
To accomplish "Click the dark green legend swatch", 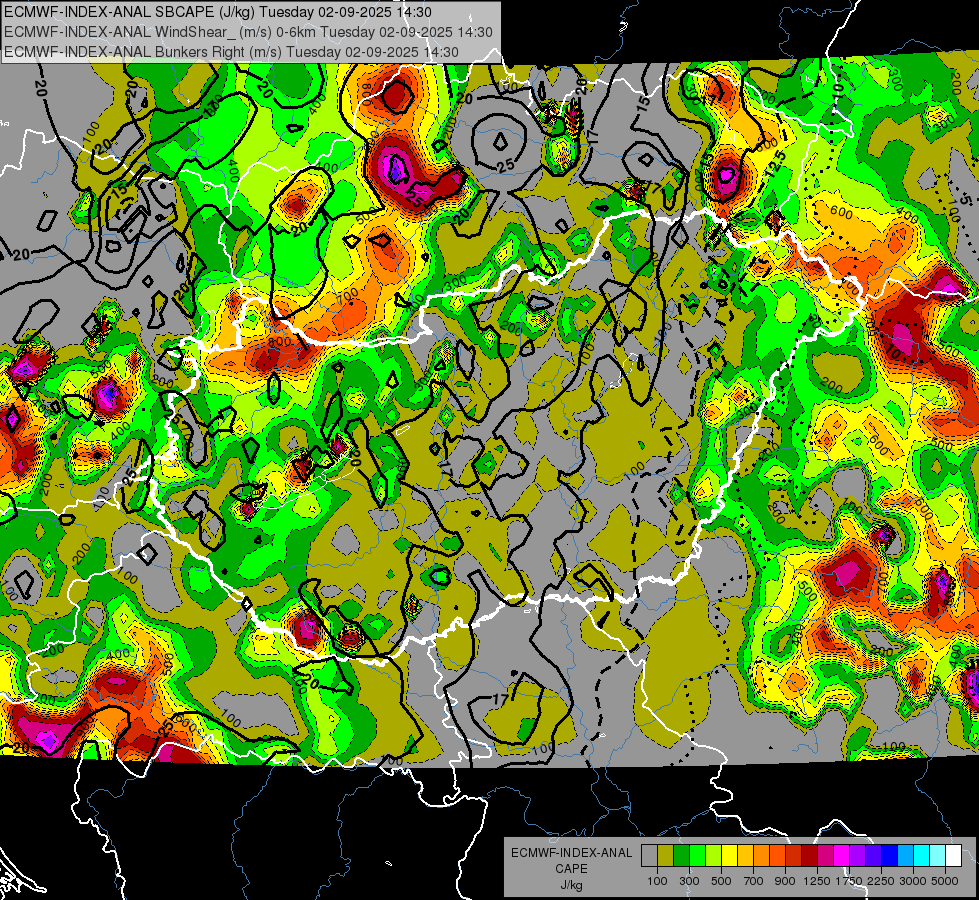I will point(681,856).
